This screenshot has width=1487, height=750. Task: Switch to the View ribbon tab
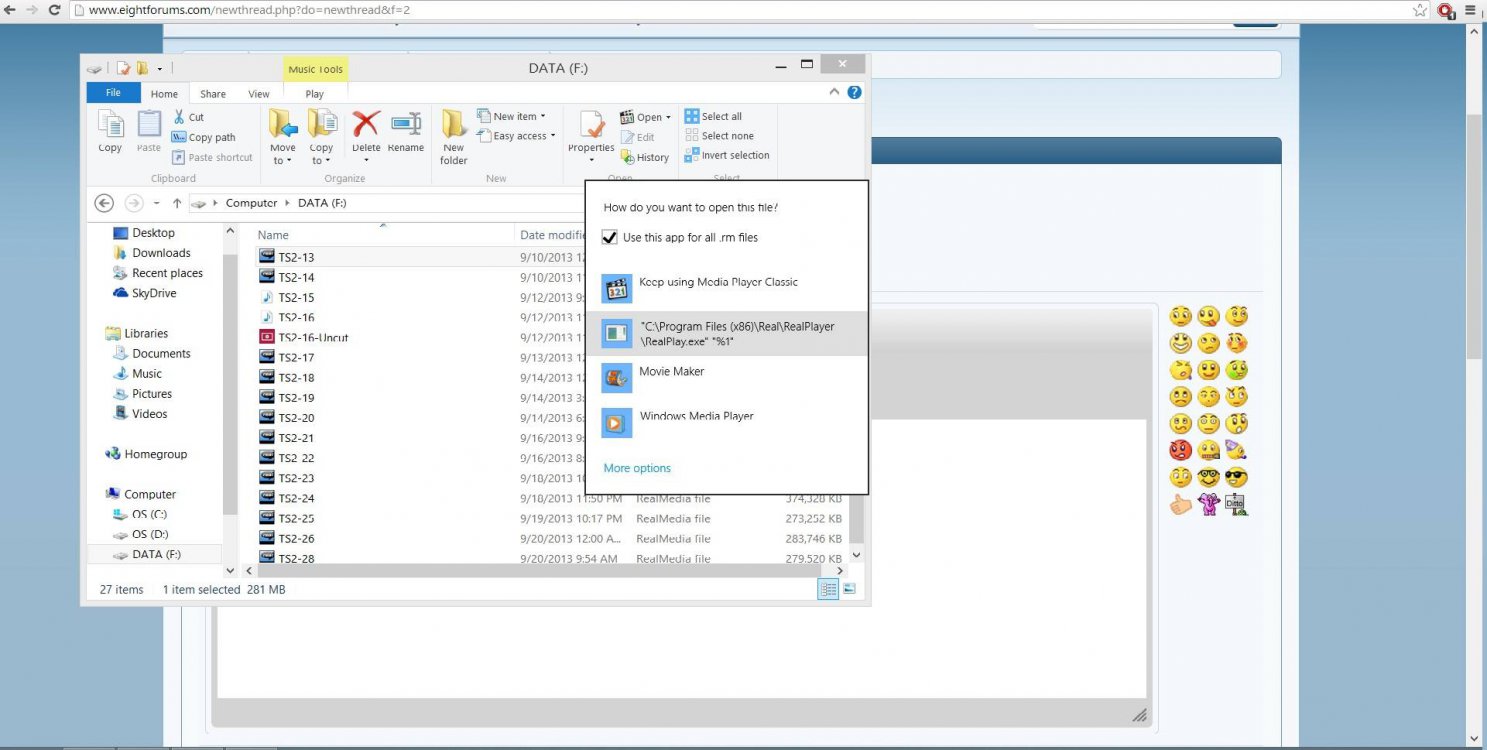(x=259, y=94)
